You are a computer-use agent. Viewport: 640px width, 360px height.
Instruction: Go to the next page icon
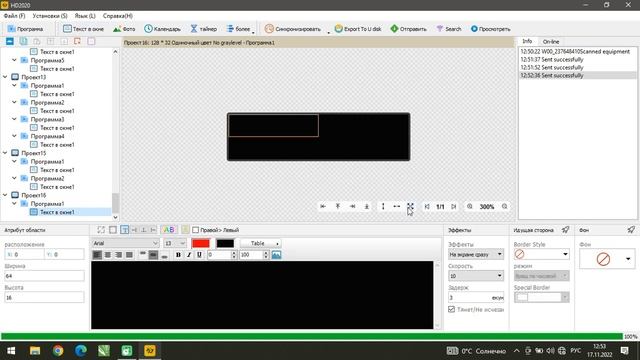pyautogui.click(x=453, y=207)
